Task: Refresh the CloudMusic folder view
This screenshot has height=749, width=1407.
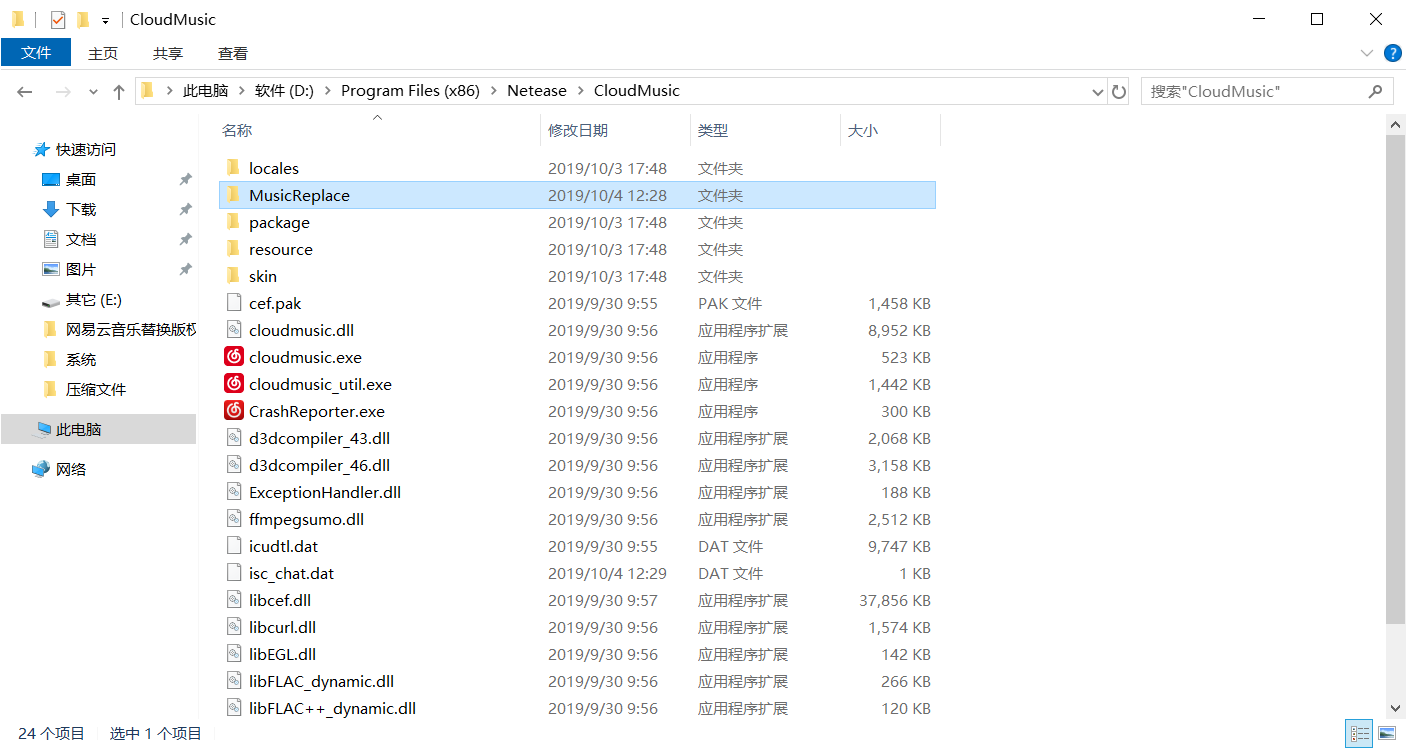Action: [1119, 91]
